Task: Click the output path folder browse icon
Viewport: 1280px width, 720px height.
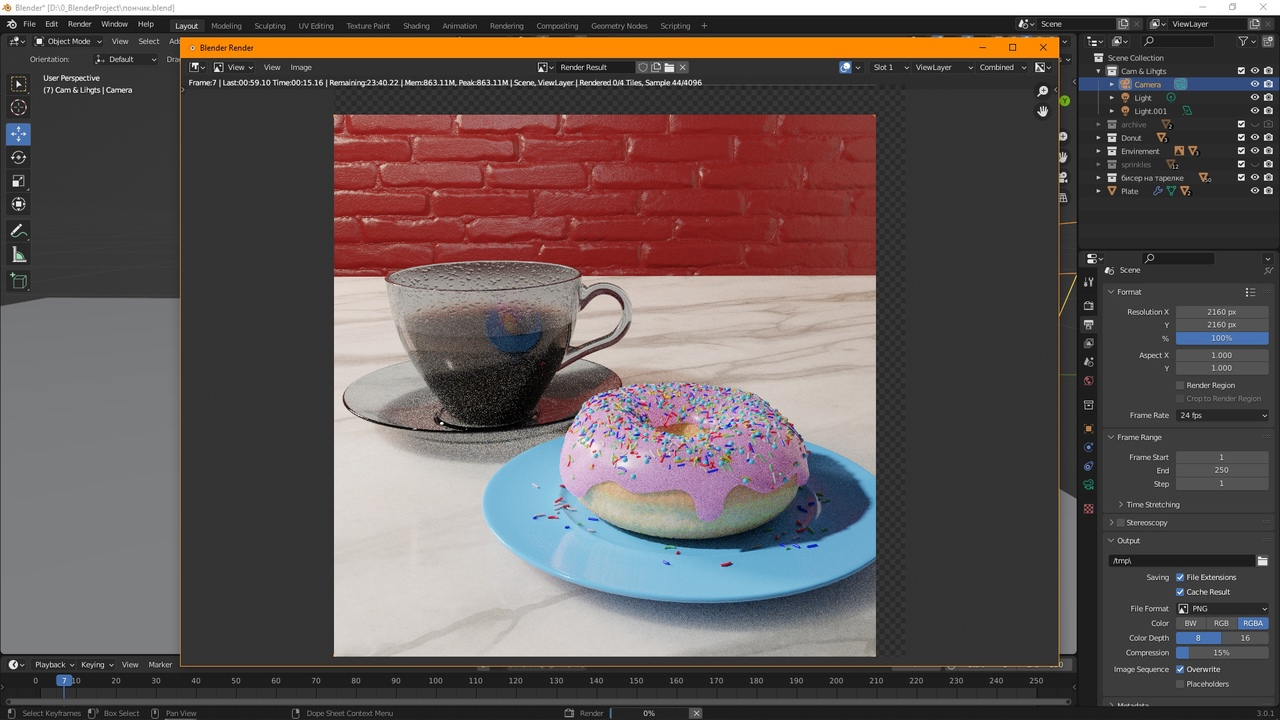Action: (1262, 561)
